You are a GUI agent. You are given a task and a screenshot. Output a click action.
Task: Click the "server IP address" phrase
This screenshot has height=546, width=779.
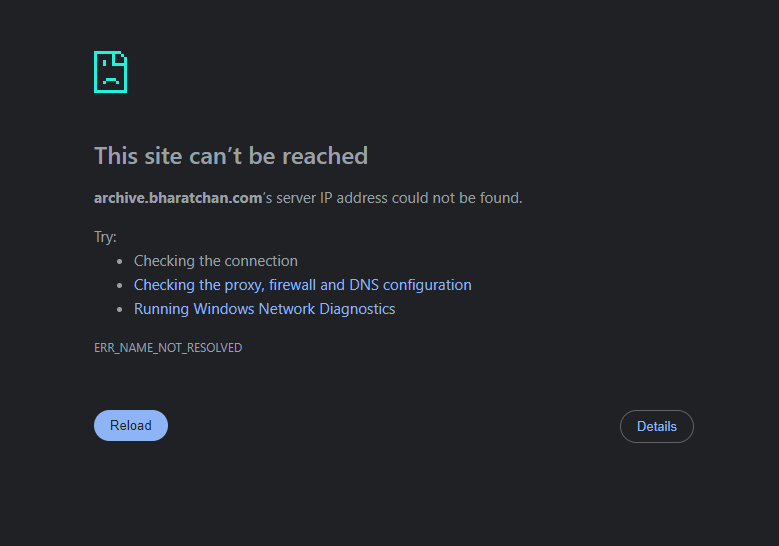pos(332,198)
